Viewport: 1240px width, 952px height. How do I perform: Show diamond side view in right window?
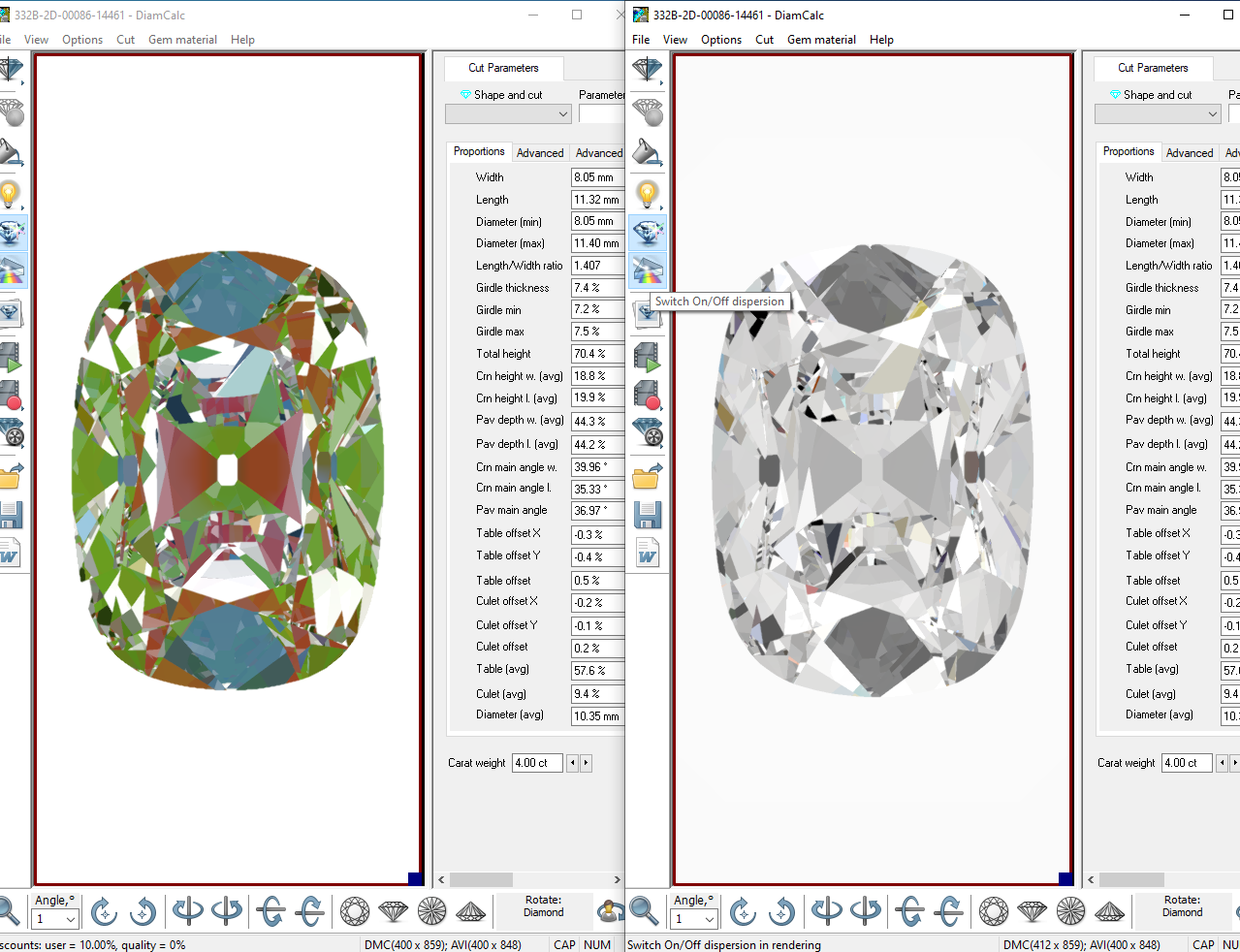(x=1033, y=911)
